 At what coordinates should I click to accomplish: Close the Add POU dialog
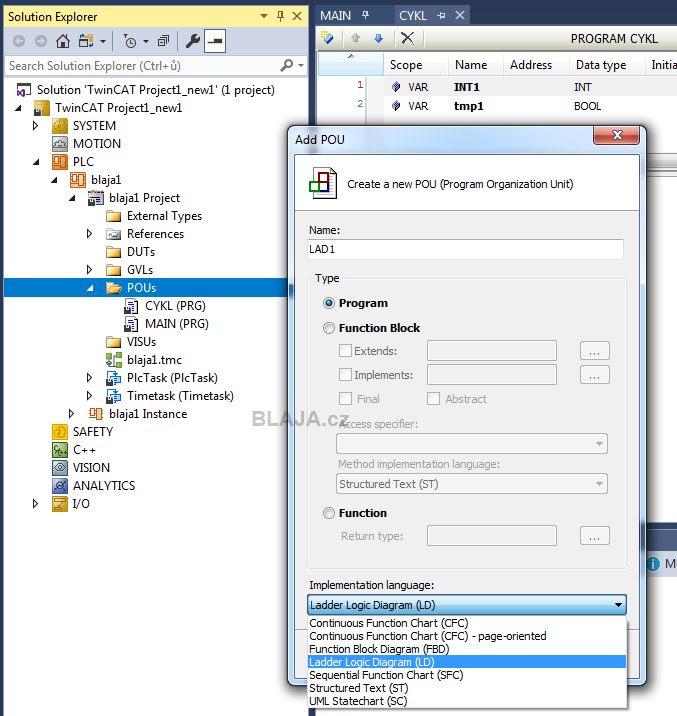616,136
